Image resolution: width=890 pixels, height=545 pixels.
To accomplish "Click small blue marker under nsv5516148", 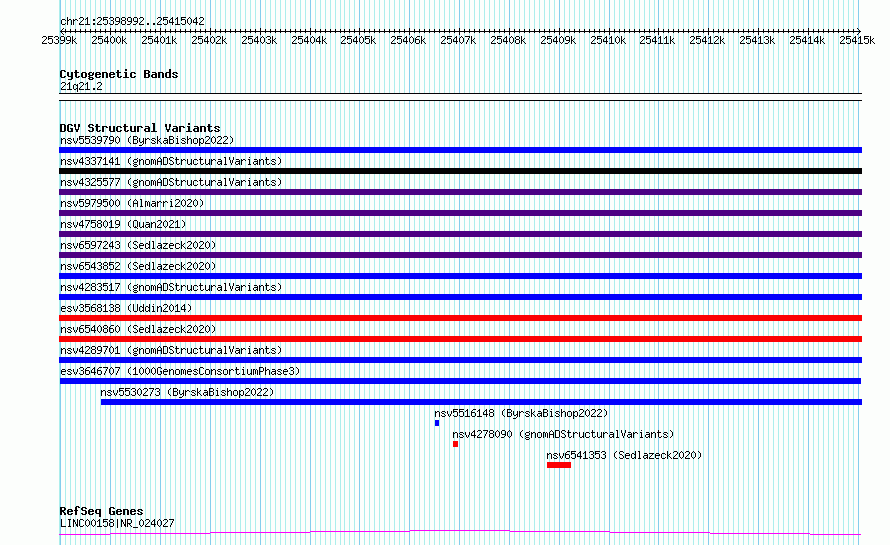I will pos(437,423).
